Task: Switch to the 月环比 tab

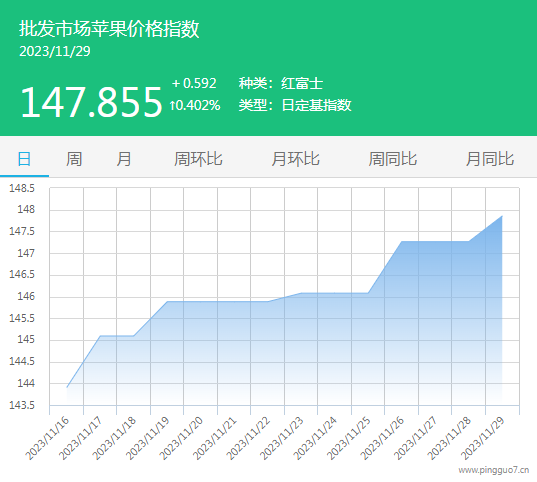Action: click(295, 159)
